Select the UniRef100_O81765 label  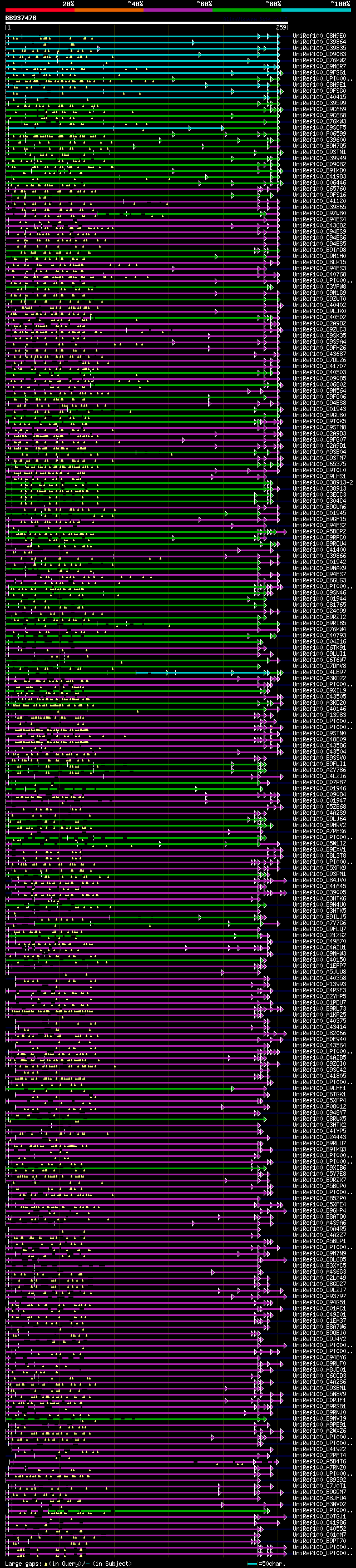(319, 605)
